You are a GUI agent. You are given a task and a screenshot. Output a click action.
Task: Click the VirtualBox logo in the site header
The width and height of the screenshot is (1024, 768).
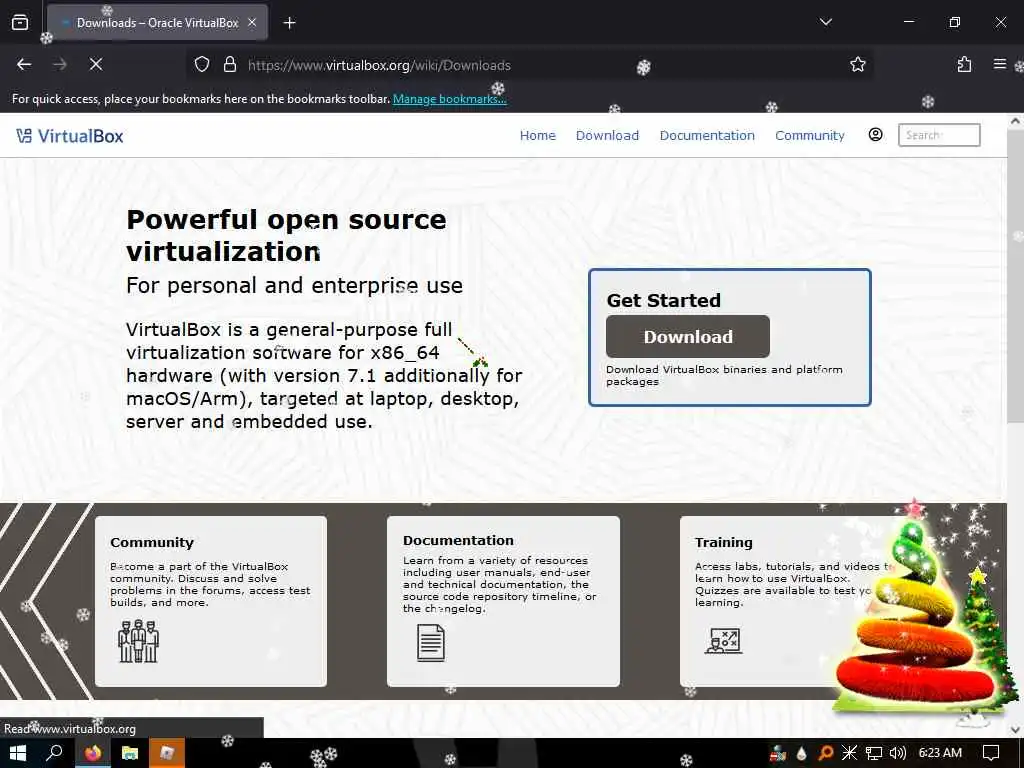70,136
